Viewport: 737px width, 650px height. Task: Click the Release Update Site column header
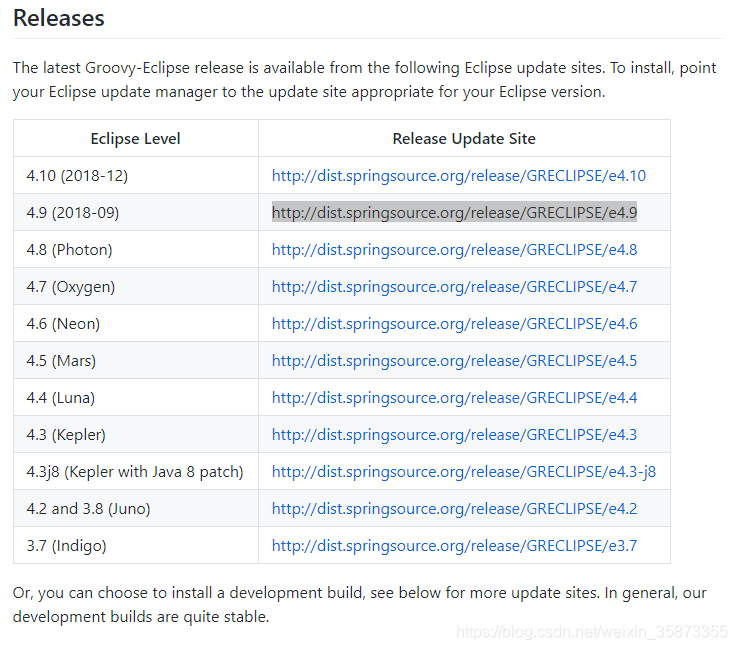point(464,139)
